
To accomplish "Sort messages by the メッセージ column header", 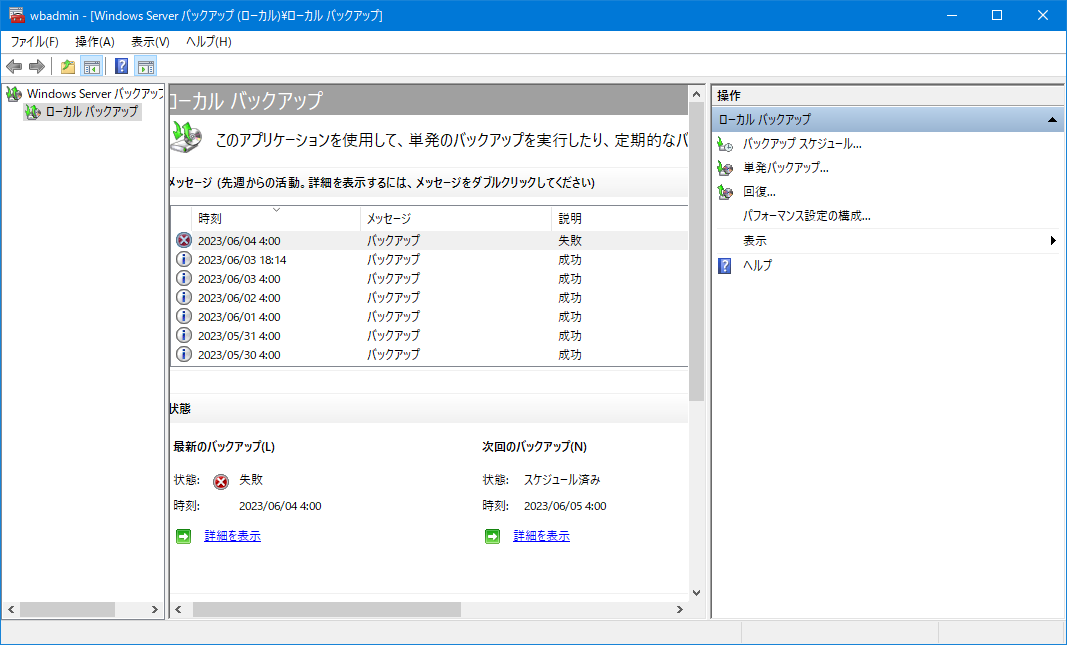I will (456, 218).
